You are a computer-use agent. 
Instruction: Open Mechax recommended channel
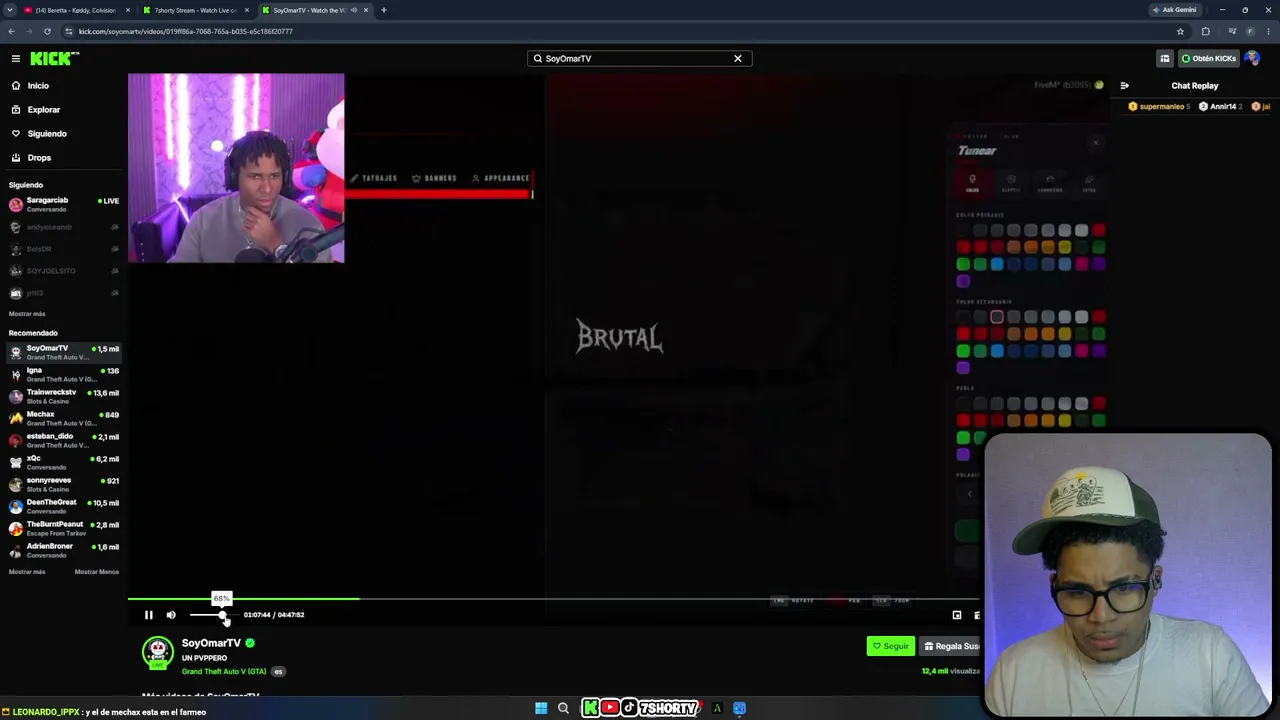[x=63, y=418]
